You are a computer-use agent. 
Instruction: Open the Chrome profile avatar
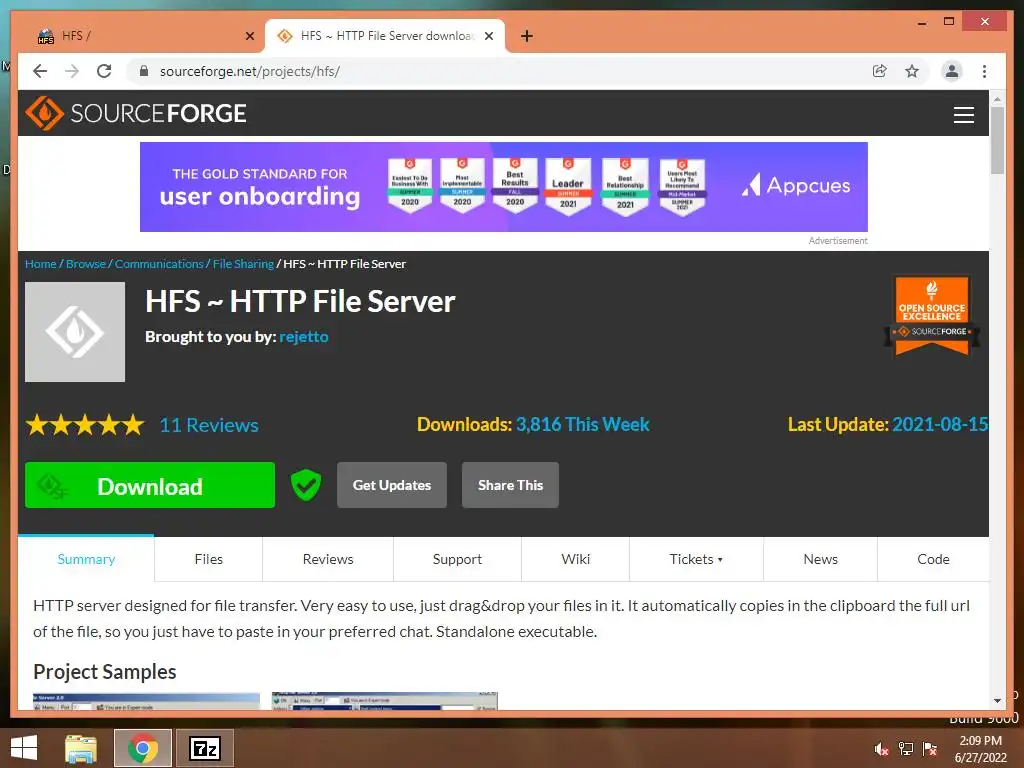tap(952, 71)
